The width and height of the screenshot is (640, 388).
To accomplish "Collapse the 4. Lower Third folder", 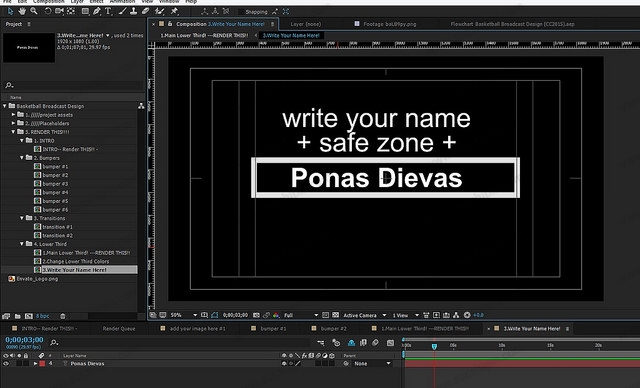I will (22, 244).
